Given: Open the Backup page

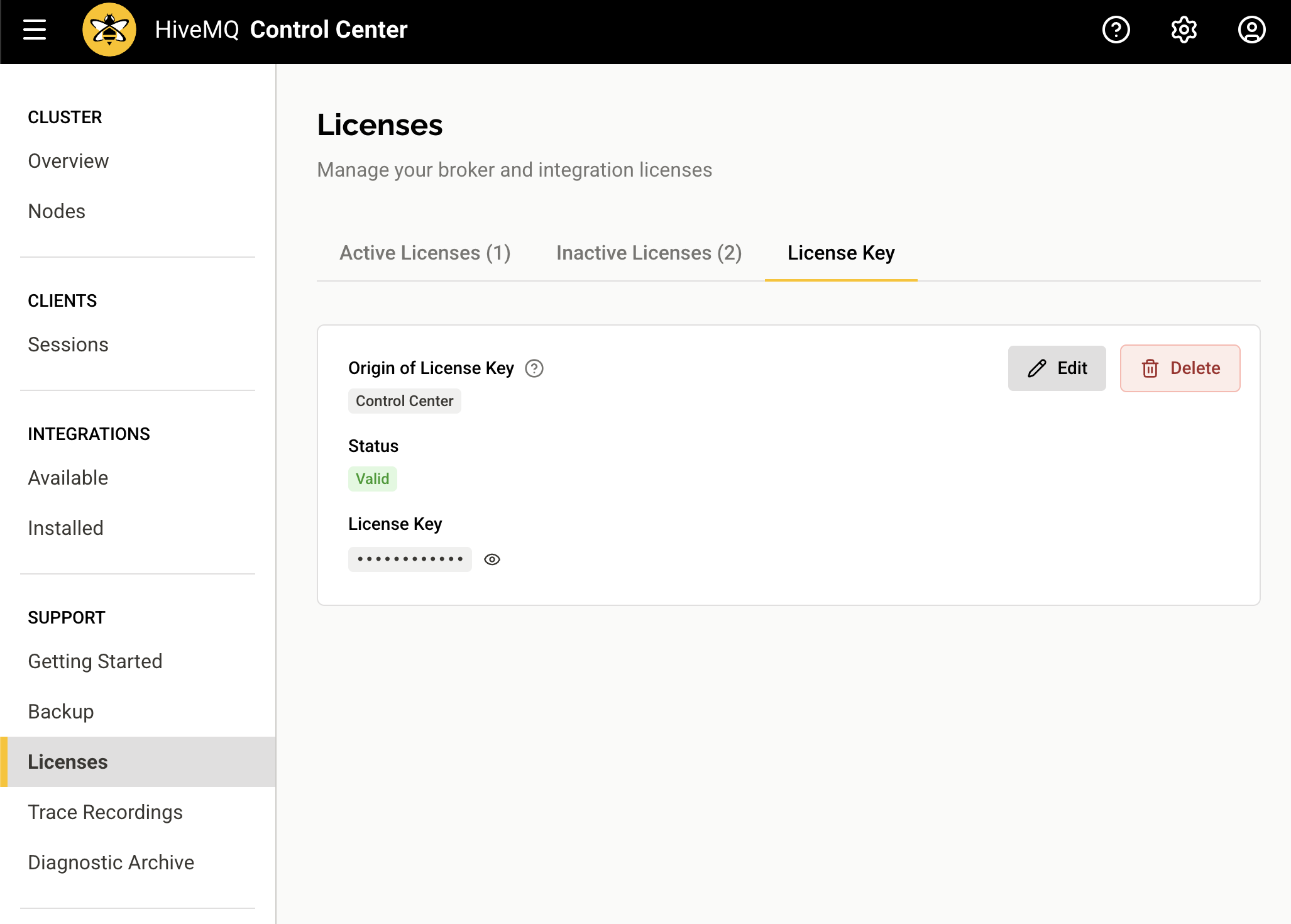Looking at the screenshot, I should (61, 712).
